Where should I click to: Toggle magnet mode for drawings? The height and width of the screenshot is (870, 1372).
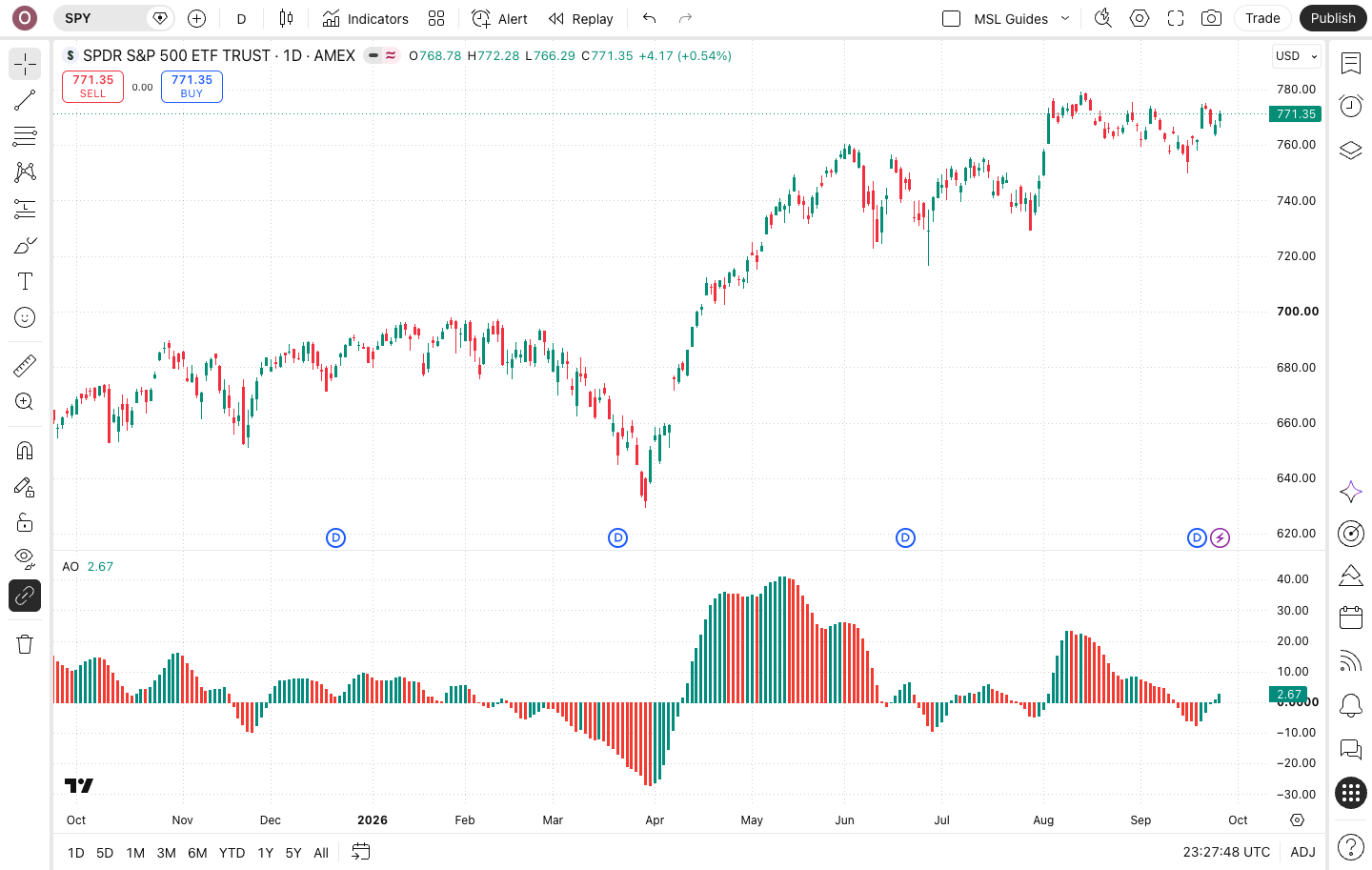25,450
